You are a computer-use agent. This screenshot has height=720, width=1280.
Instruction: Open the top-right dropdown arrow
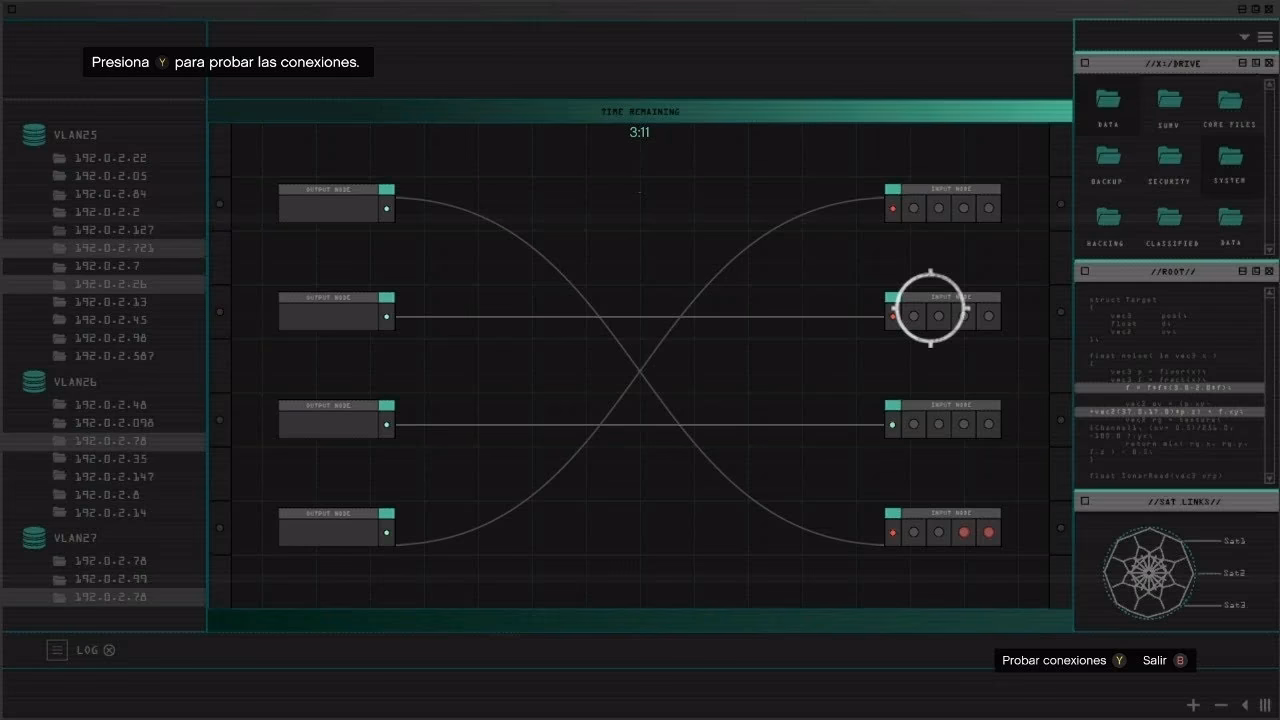tap(1245, 37)
